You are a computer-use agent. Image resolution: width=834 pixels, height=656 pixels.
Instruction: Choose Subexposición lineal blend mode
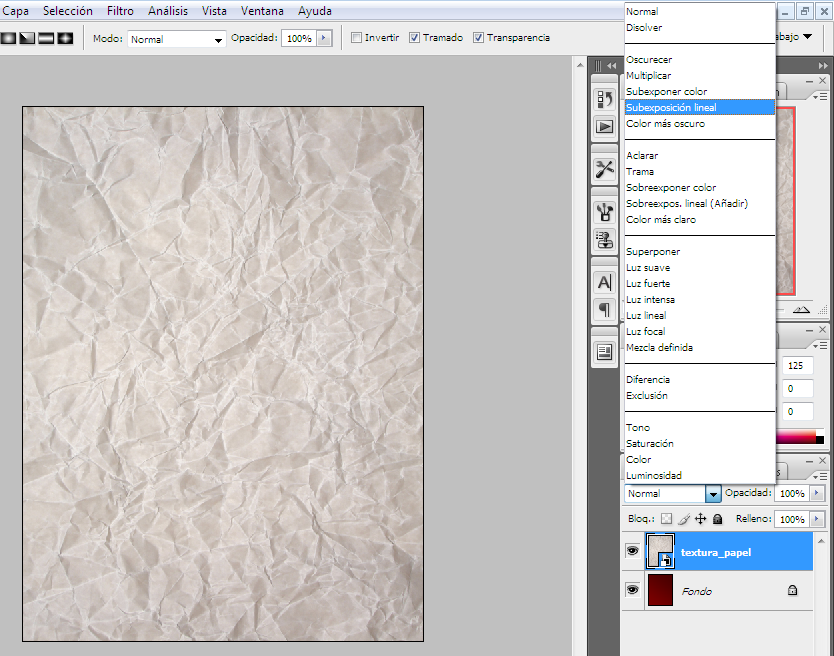coord(700,107)
